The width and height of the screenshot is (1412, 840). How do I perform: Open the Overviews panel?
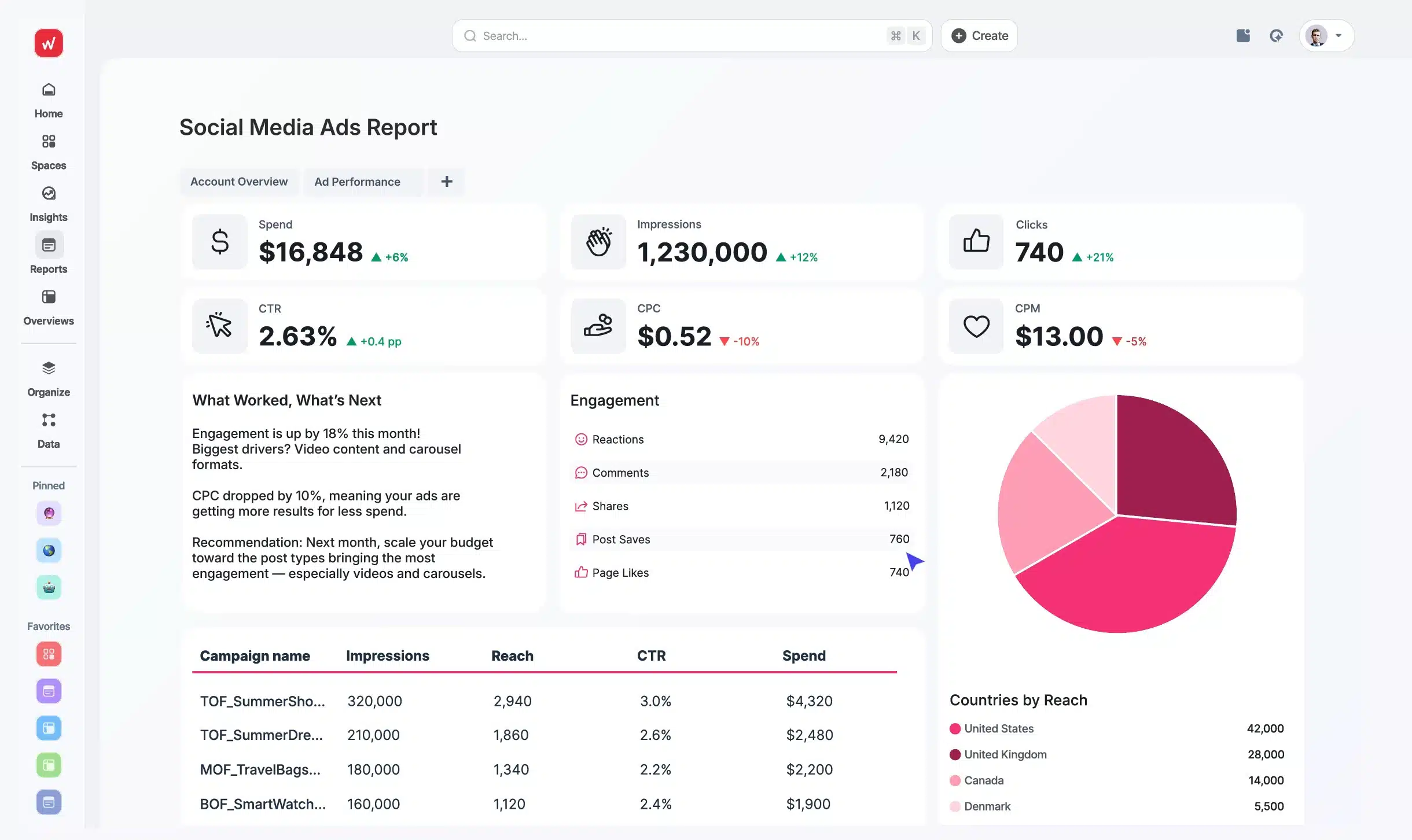click(48, 297)
